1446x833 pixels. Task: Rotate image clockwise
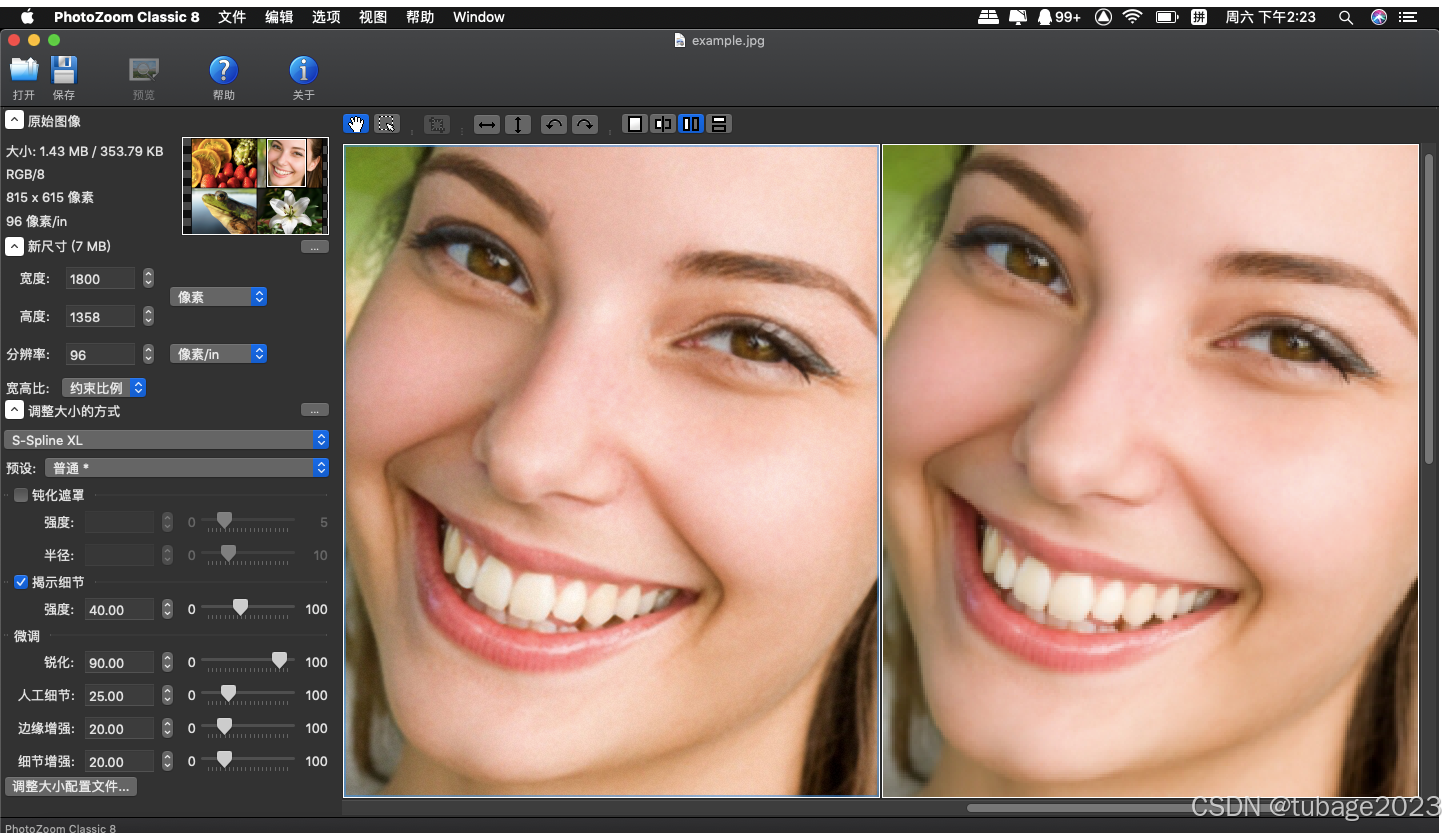coord(585,124)
